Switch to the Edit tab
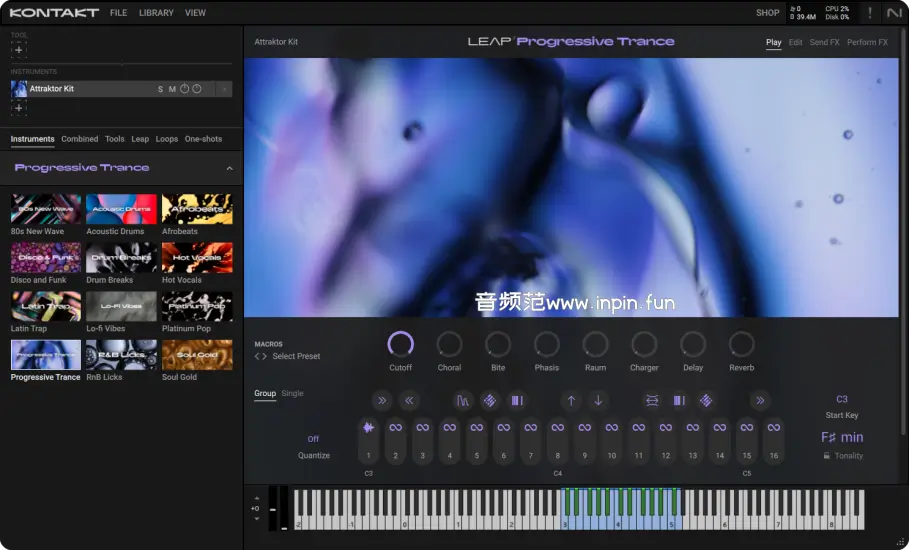 click(x=795, y=42)
